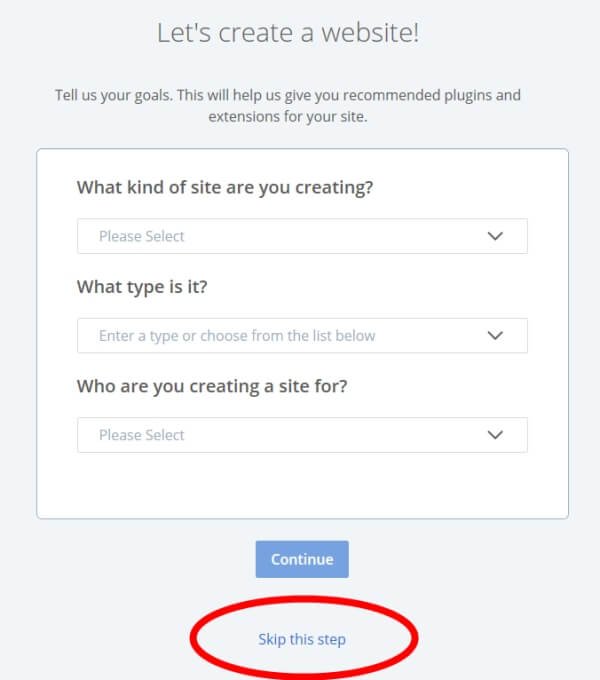600x680 pixels.
Task: Open the "What type is it?" combo box
Action: click(x=300, y=336)
